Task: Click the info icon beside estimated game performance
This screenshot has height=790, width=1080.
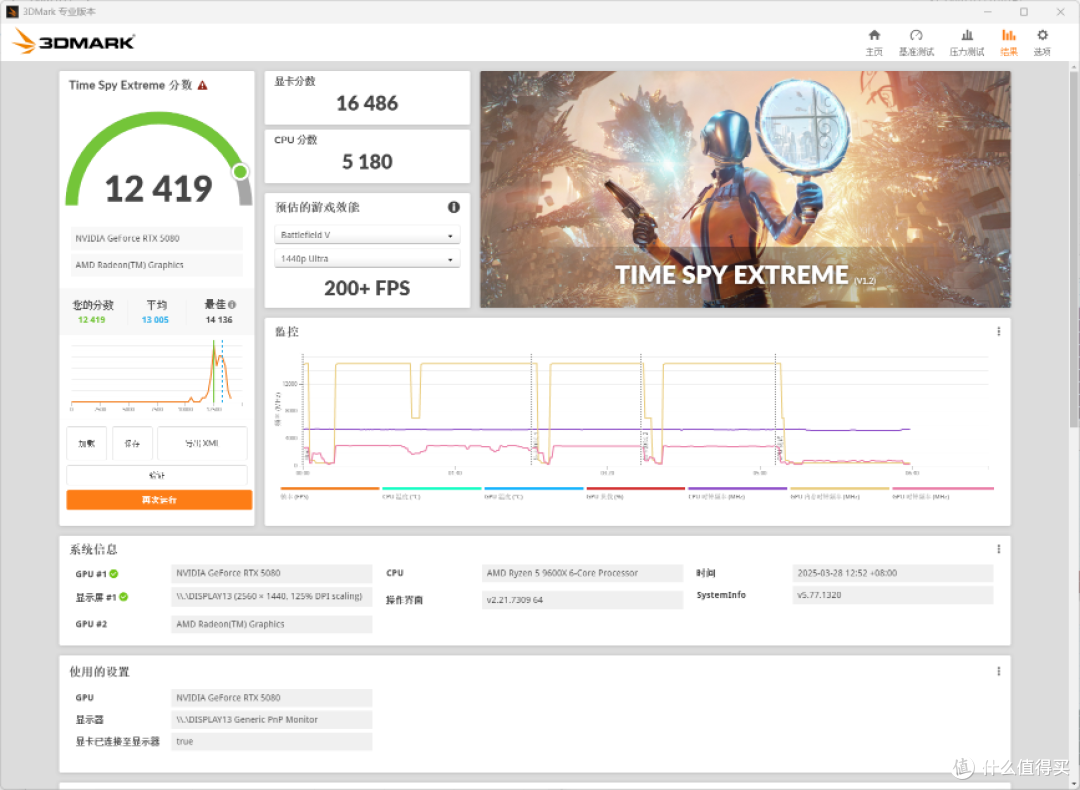Action: tap(453, 207)
